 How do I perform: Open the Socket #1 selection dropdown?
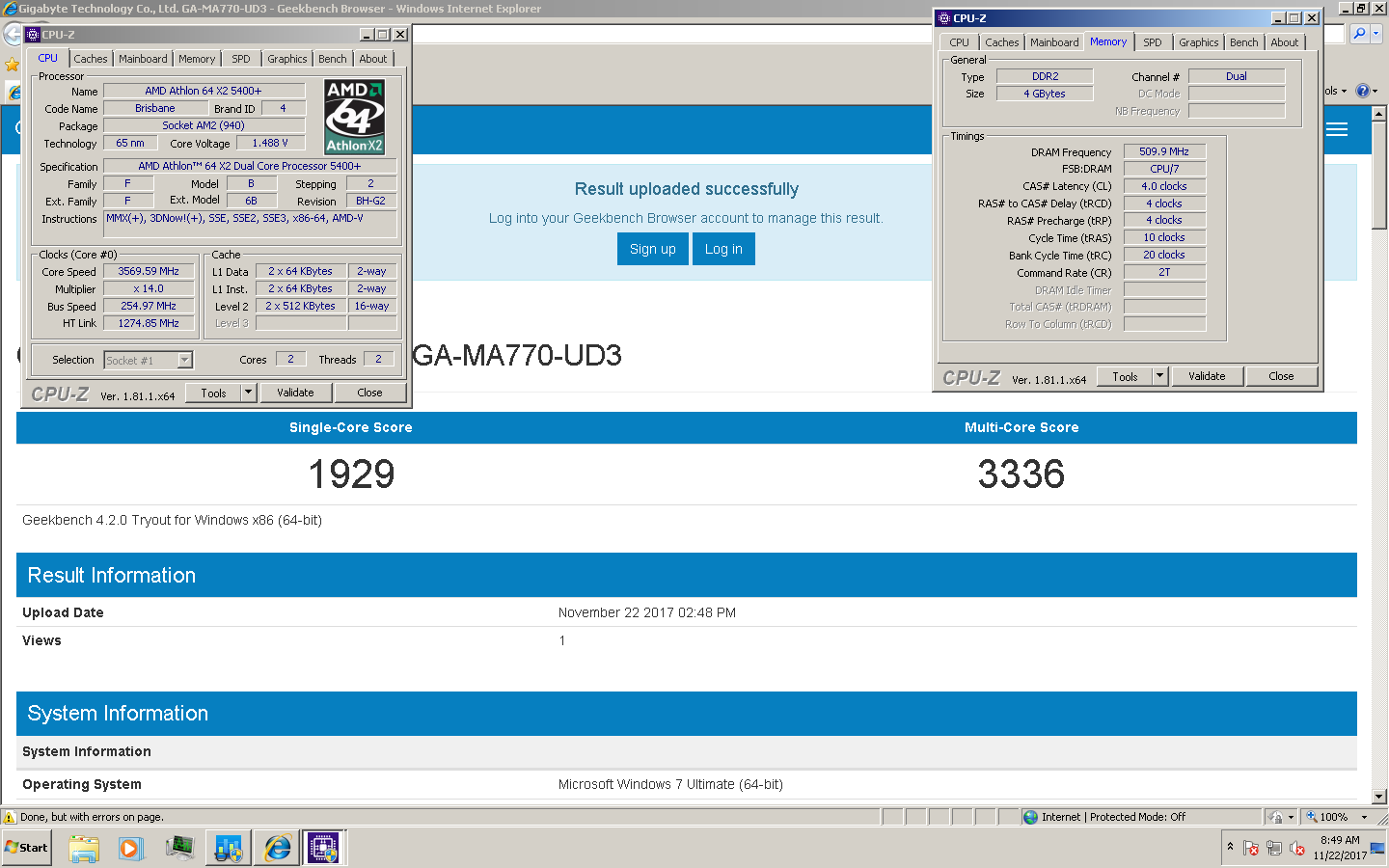point(185,360)
